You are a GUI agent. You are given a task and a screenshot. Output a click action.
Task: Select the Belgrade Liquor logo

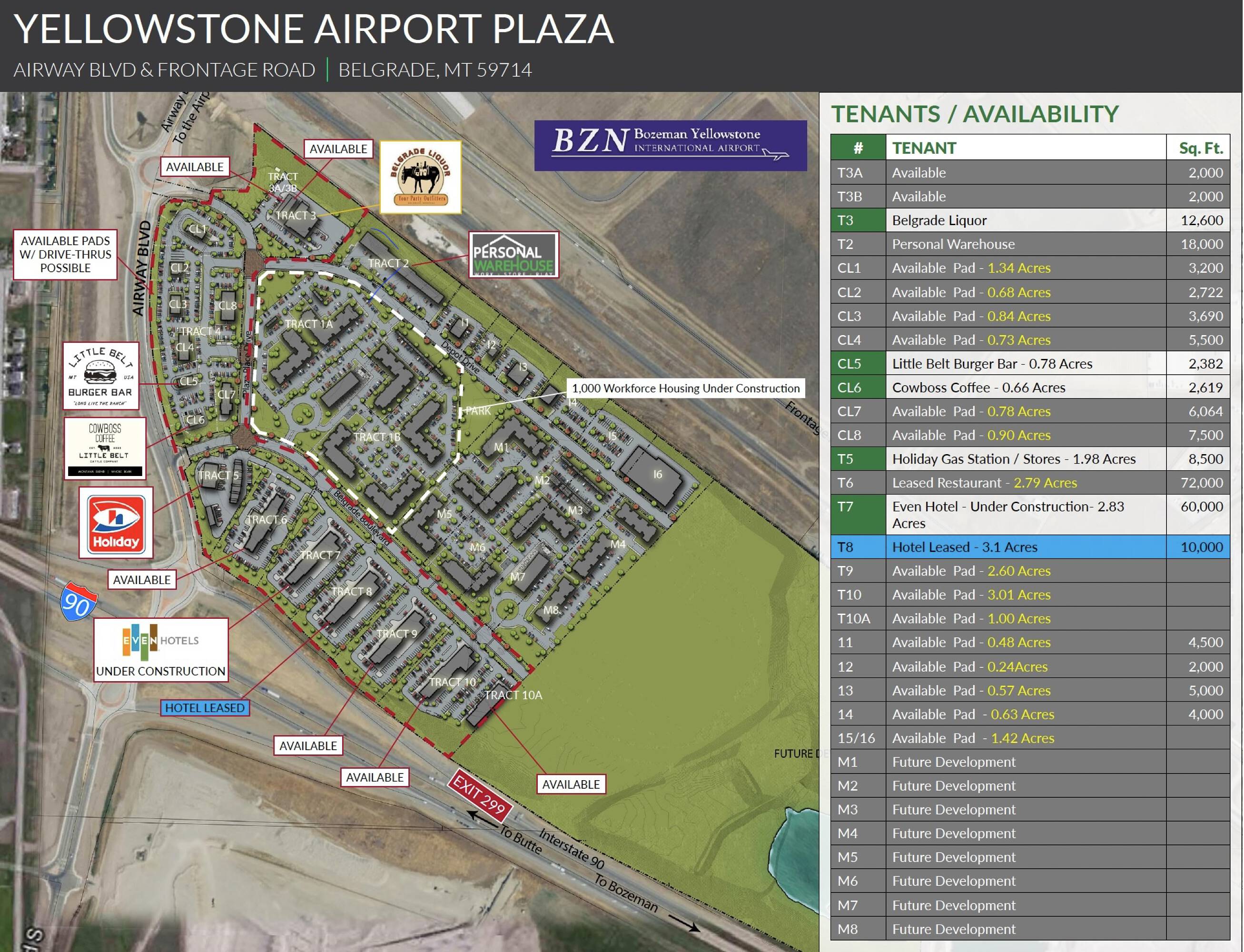pyautogui.click(x=420, y=178)
